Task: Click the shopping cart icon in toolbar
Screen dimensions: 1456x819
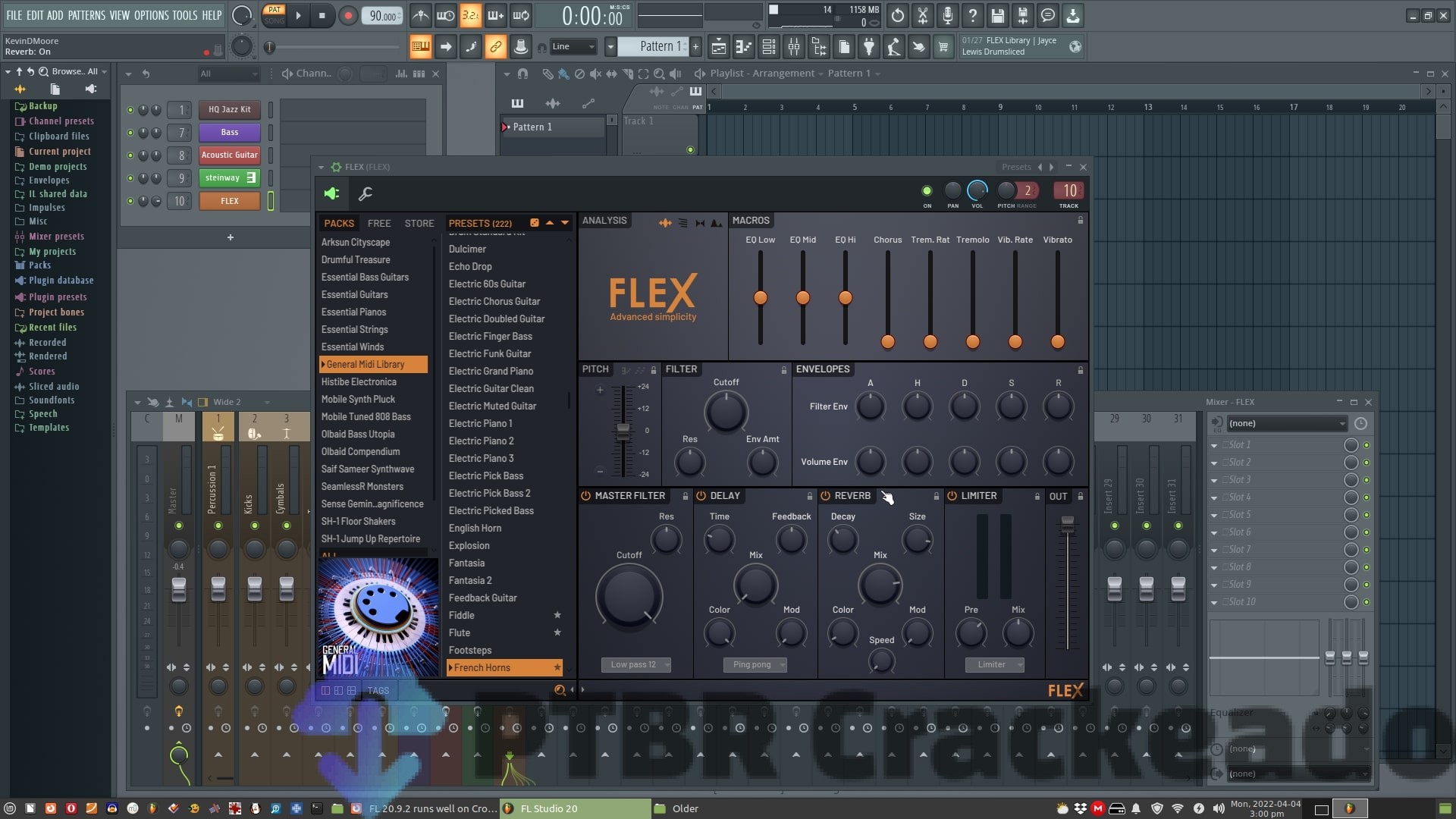Action: [x=943, y=47]
